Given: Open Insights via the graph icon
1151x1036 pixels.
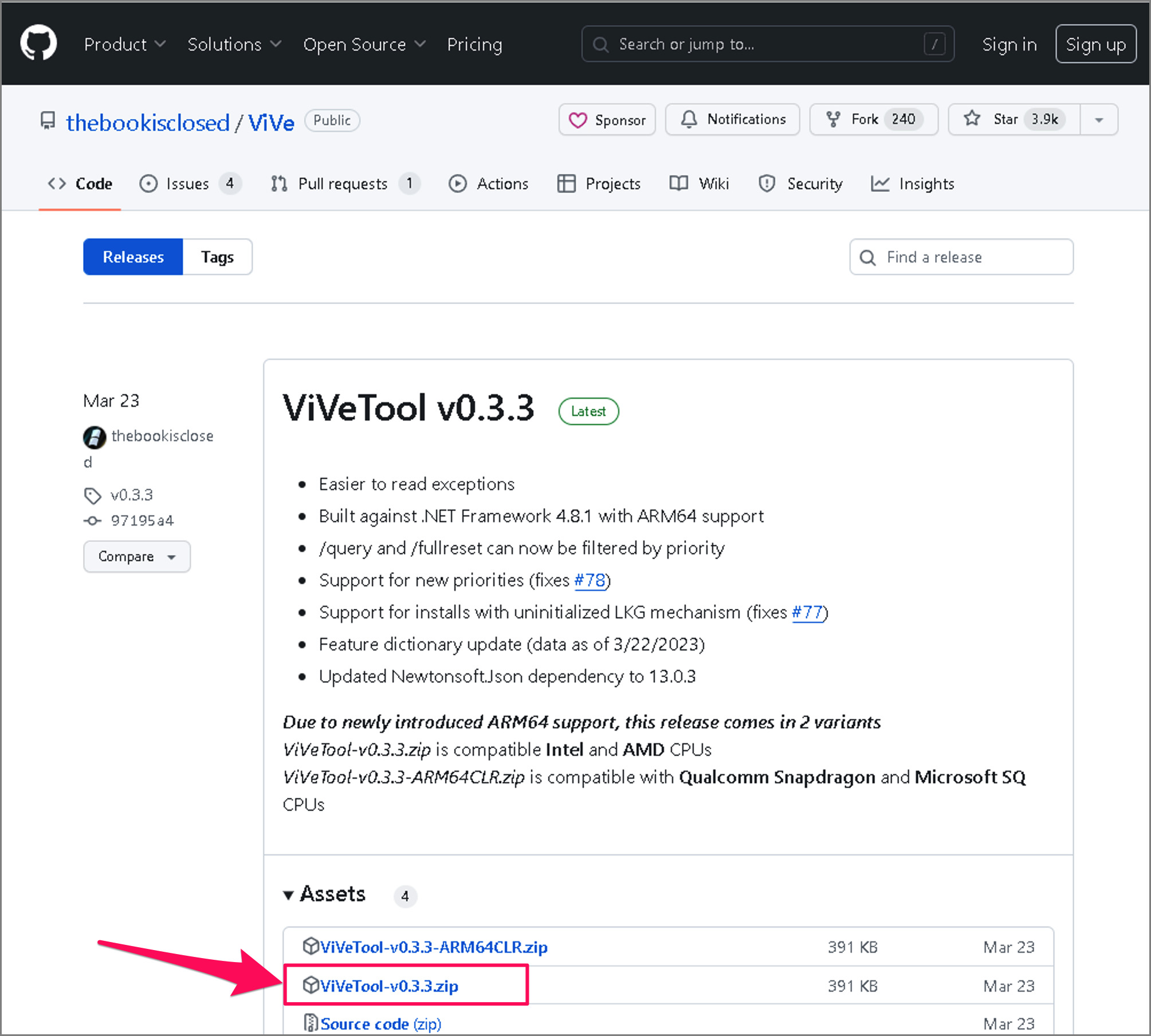Looking at the screenshot, I should click(x=879, y=183).
